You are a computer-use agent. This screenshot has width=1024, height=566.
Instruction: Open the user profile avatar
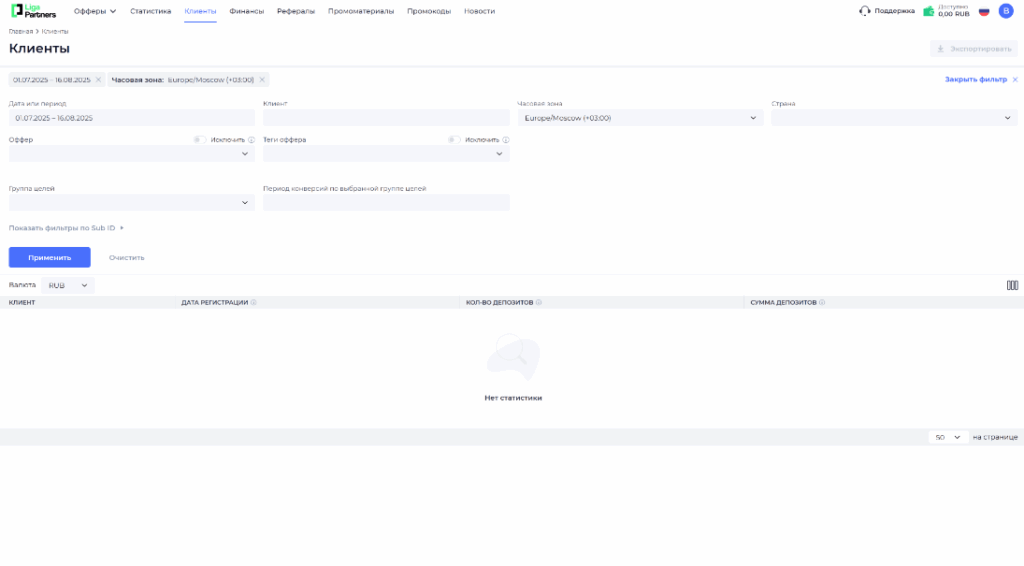(1006, 11)
